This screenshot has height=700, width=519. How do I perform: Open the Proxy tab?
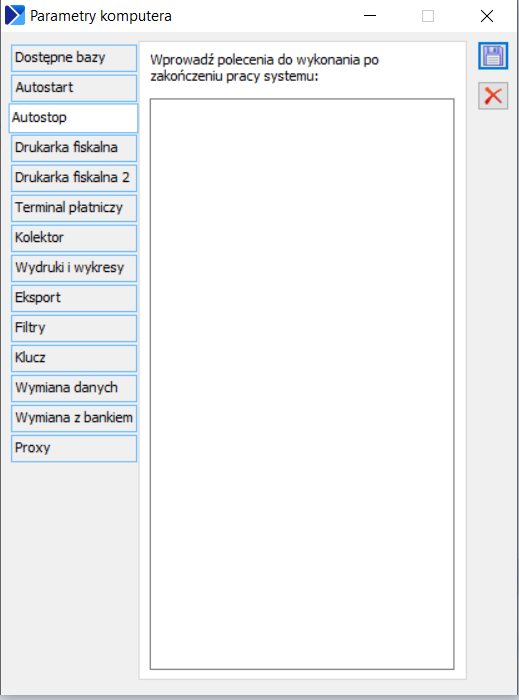(x=74, y=448)
